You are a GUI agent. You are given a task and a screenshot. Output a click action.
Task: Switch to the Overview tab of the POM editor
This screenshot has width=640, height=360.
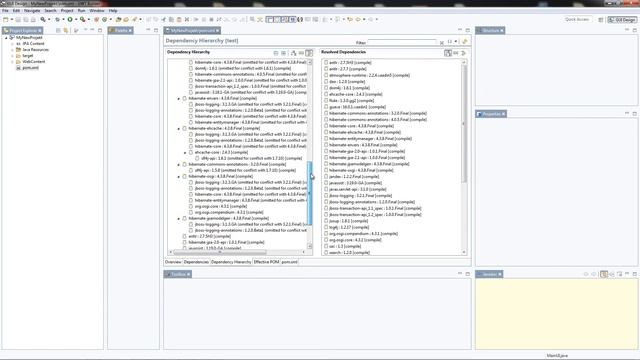pyautogui.click(x=173, y=262)
